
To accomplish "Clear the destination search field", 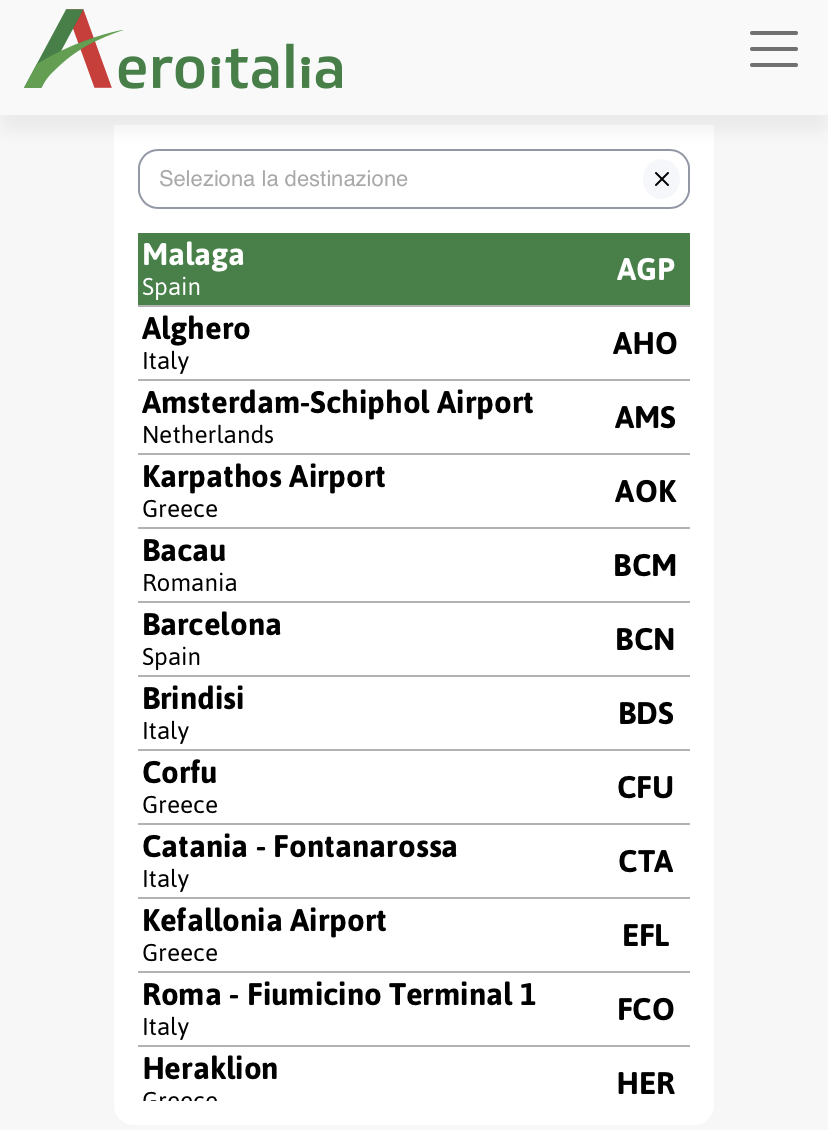I will (661, 179).
